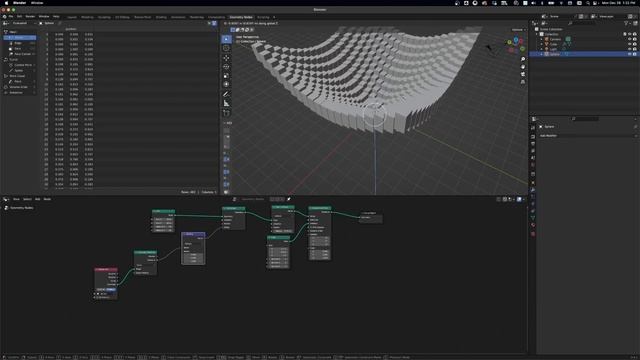Select the Face Corner domain in spreadsheet

(22, 54)
